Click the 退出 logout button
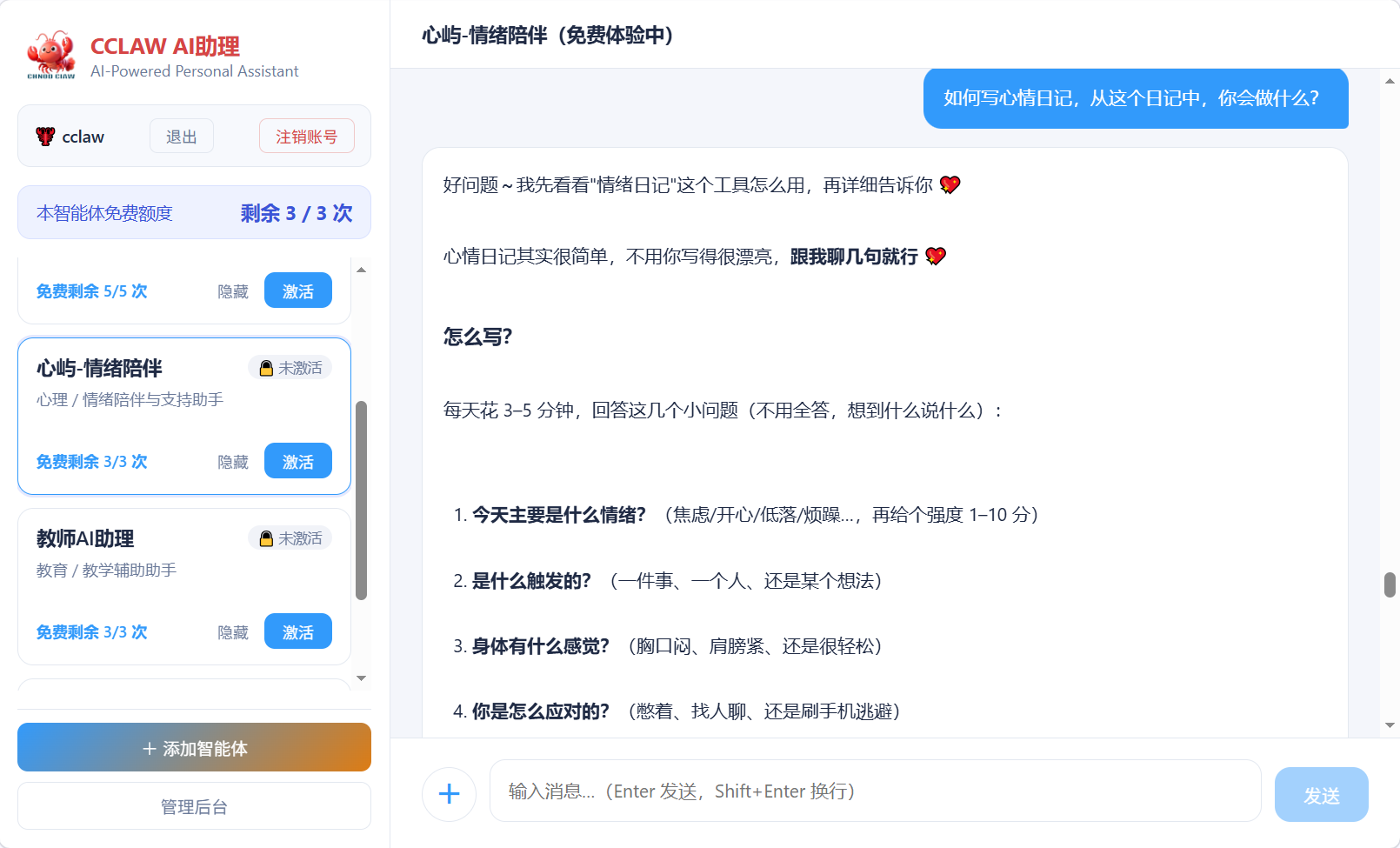The height and width of the screenshot is (848, 1400). tap(182, 137)
